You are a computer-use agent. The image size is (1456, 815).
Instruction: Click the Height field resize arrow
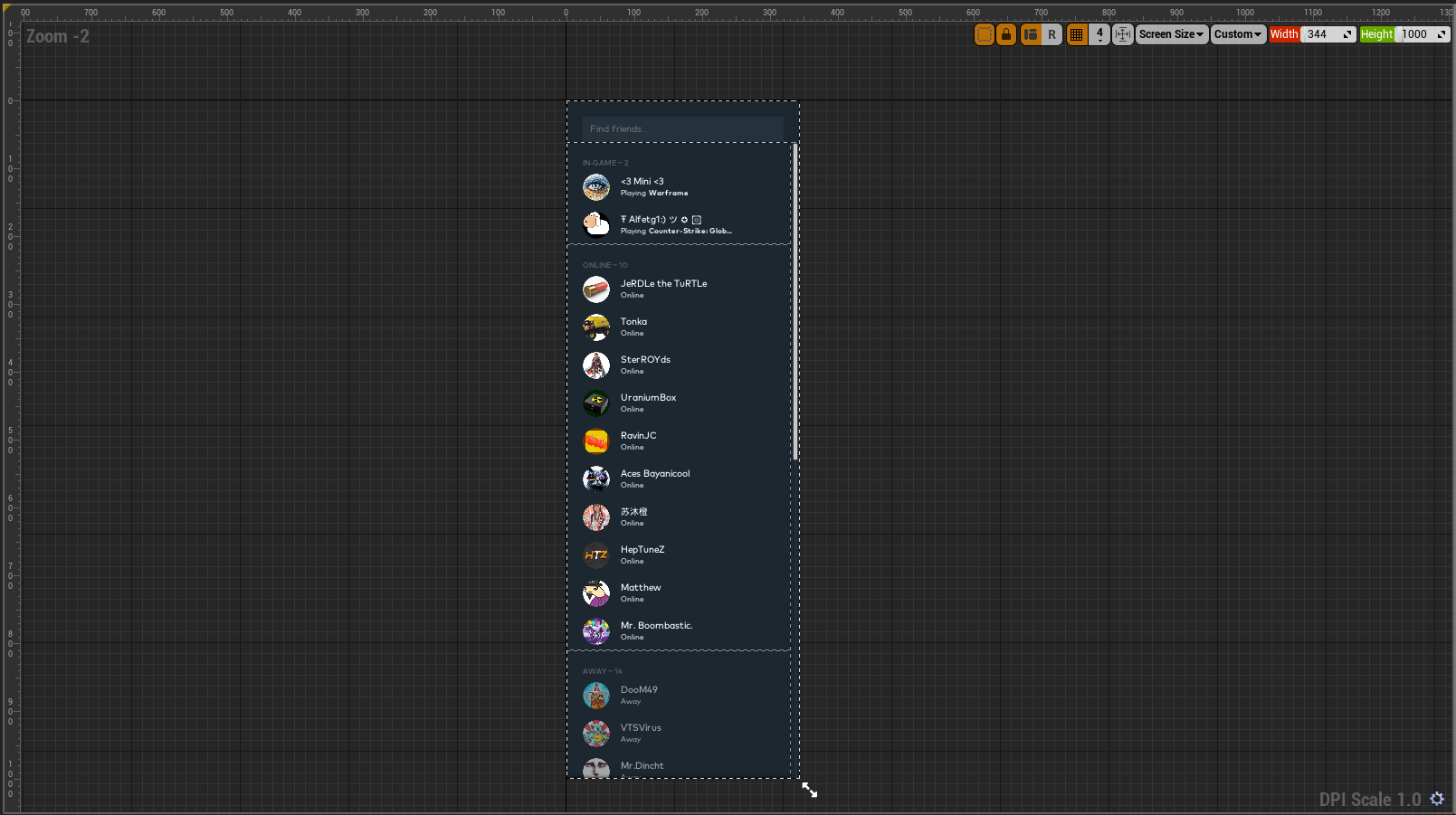pos(1442,34)
